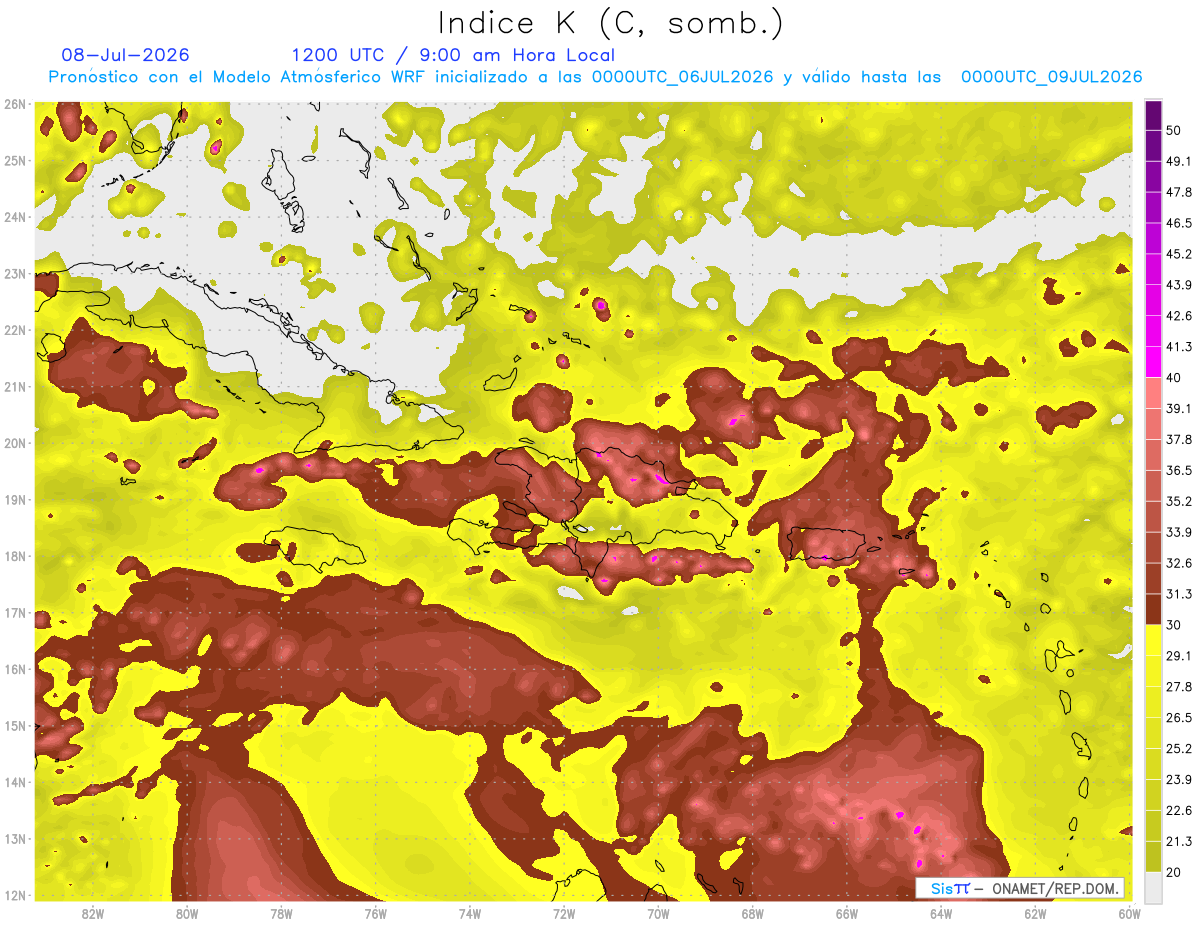Click the 76W longitude label

pyautogui.click(x=375, y=914)
